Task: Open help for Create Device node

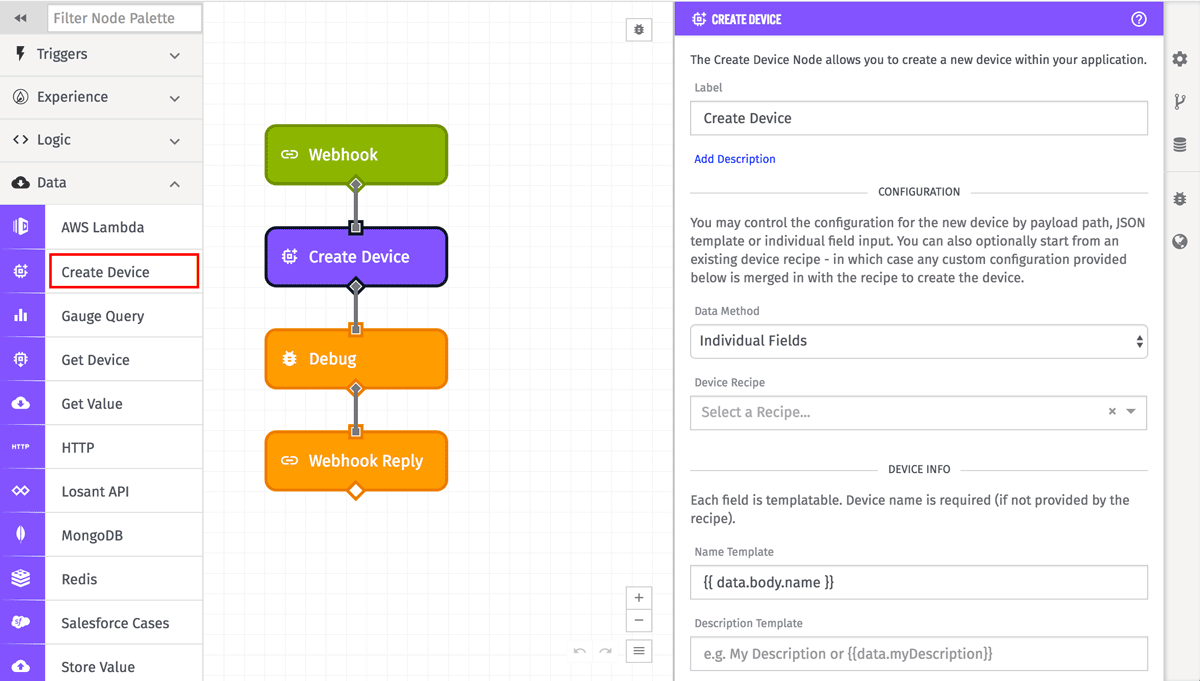Action: tap(1139, 19)
